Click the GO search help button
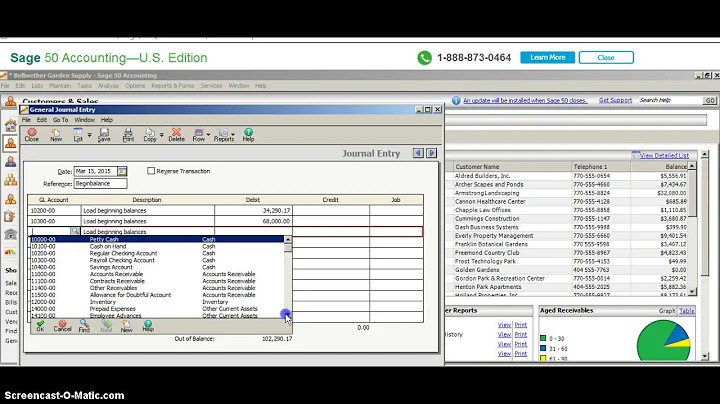The height and width of the screenshot is (404, 720). point(710,100)
